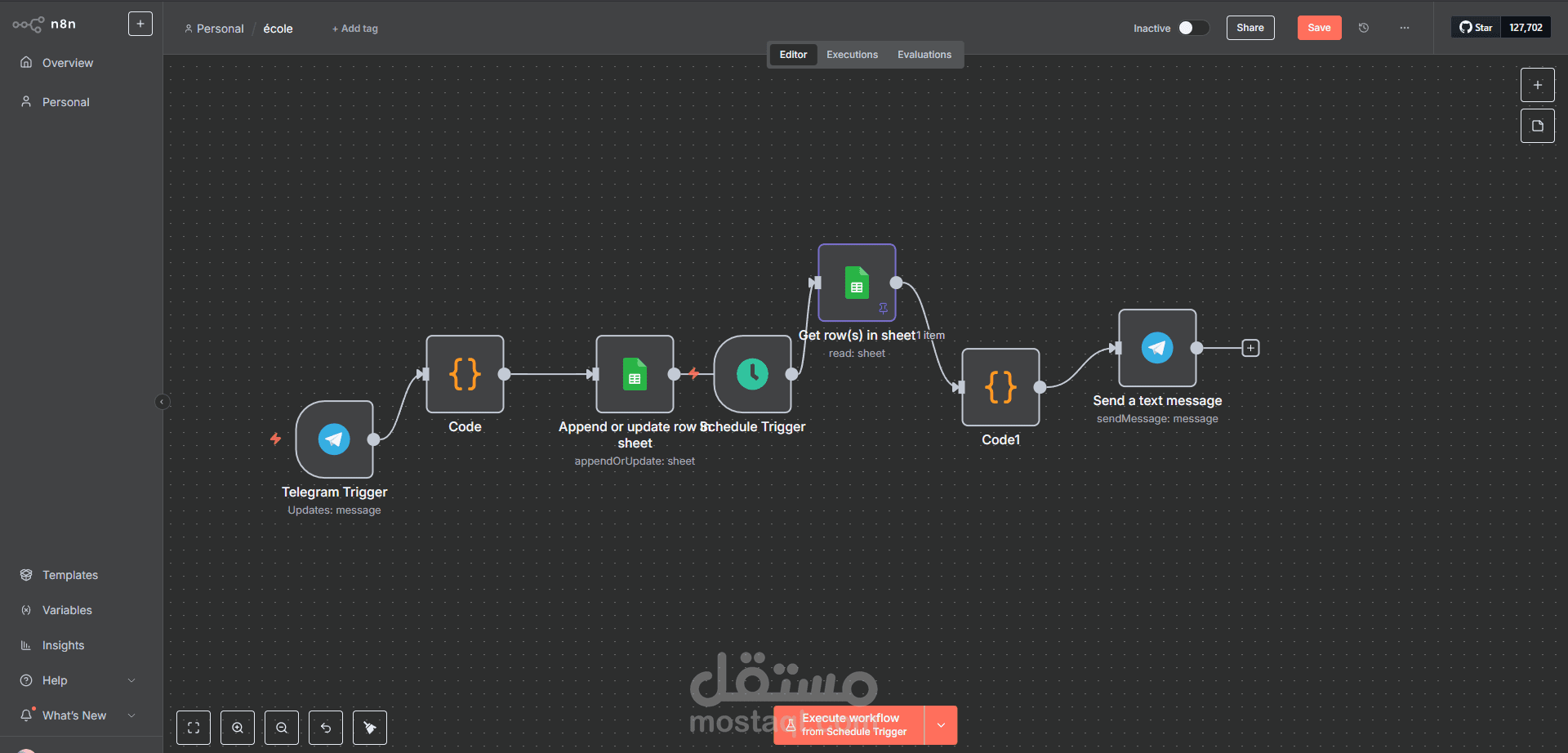
Task: Open the Overview page
Action: (68, 63)
